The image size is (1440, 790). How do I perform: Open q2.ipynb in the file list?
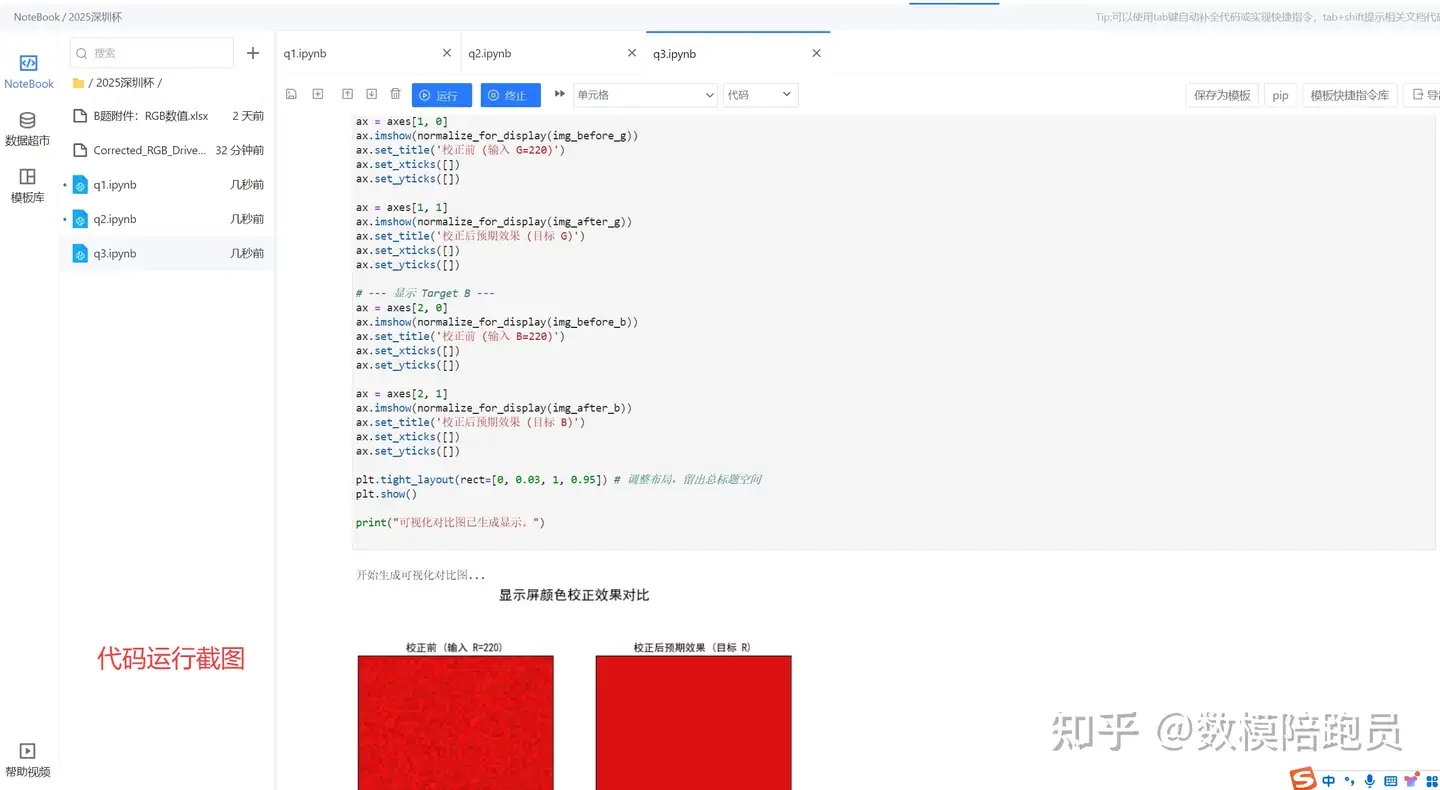(114, 219)
